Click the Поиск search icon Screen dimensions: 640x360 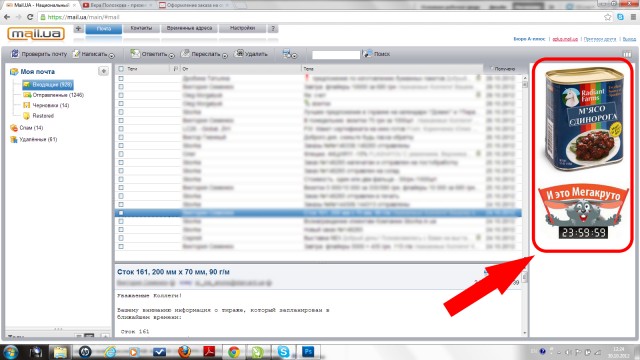368,53
